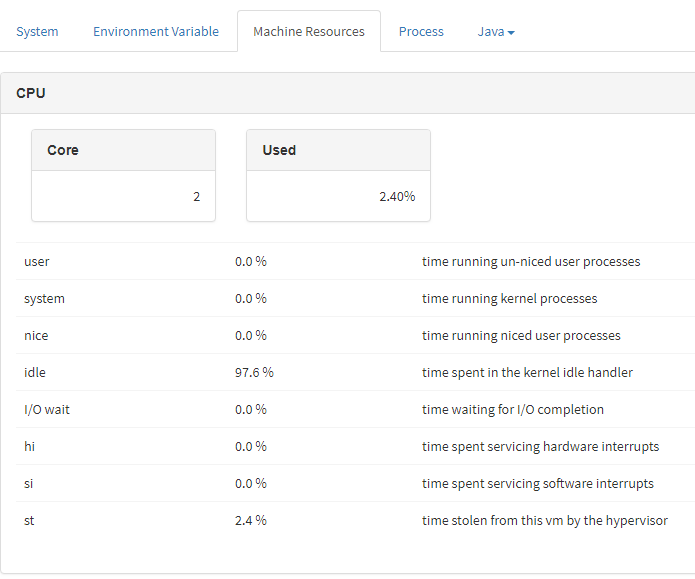Click the kernel idle handler description
Screen dimensions: 695x579
coord(527,372)
